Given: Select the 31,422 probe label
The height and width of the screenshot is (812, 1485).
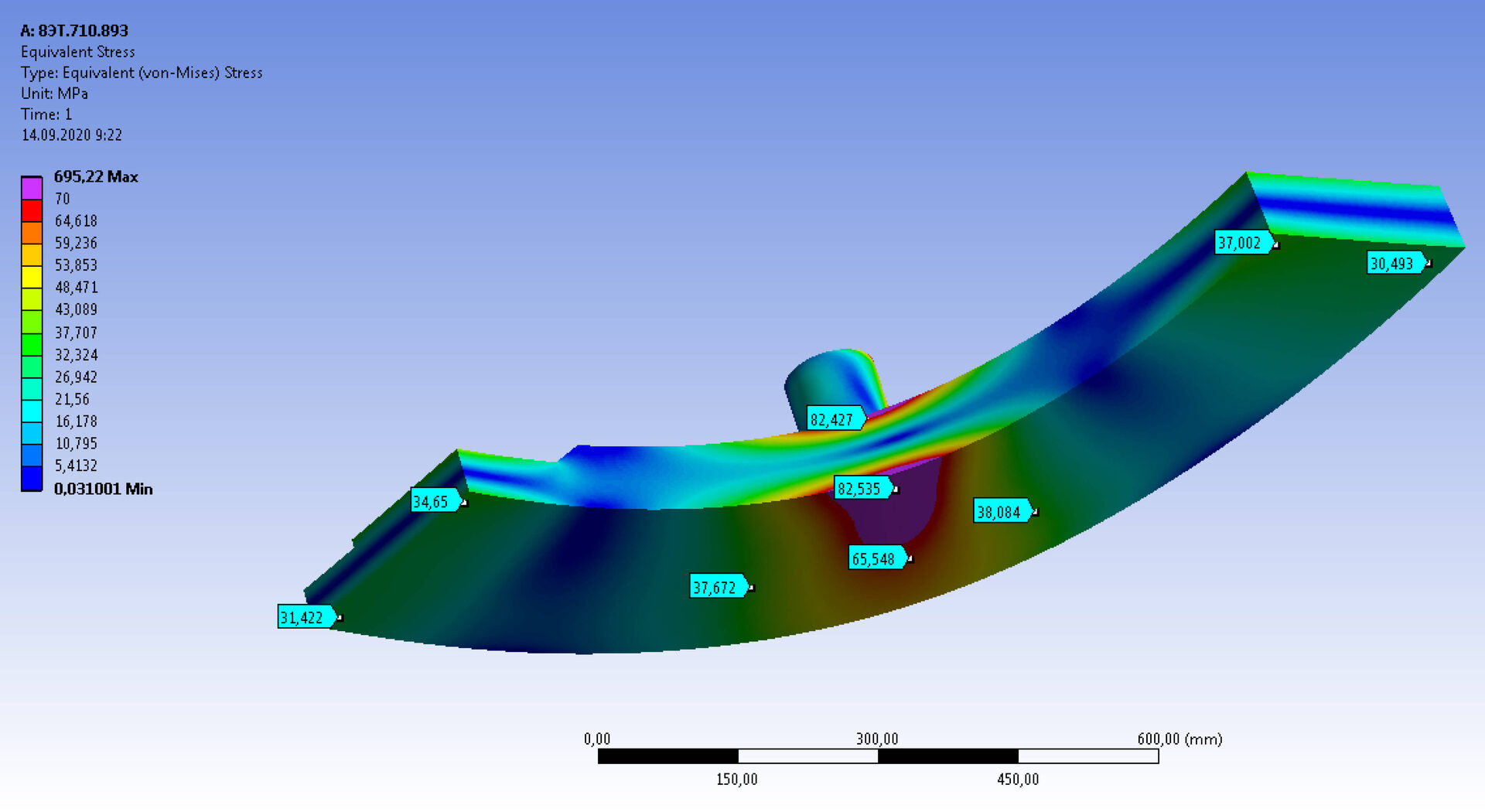Looking at the screenshot, I should click(308, 617).
